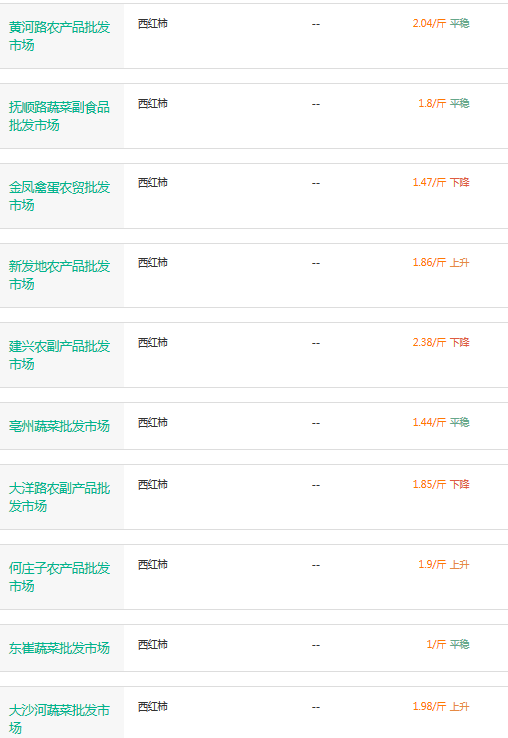Viewport: 508px width, 738px height.
Task: Open 何庄子农产品批发市场 link
Action: coord(59,577)
